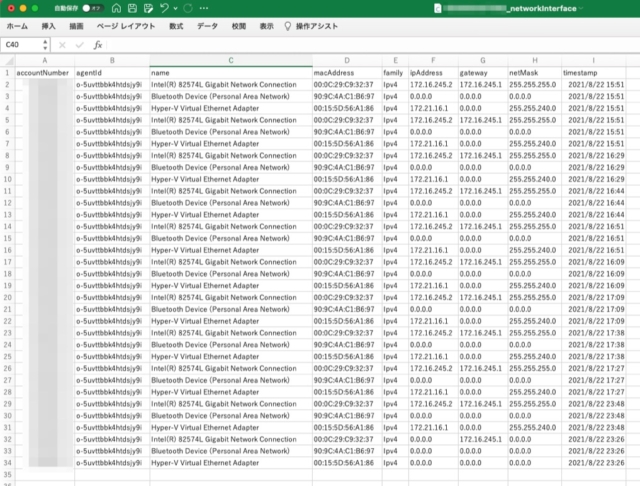This screenshot has height=486, width=640.
Task: Select column G header
Action: 483,60
